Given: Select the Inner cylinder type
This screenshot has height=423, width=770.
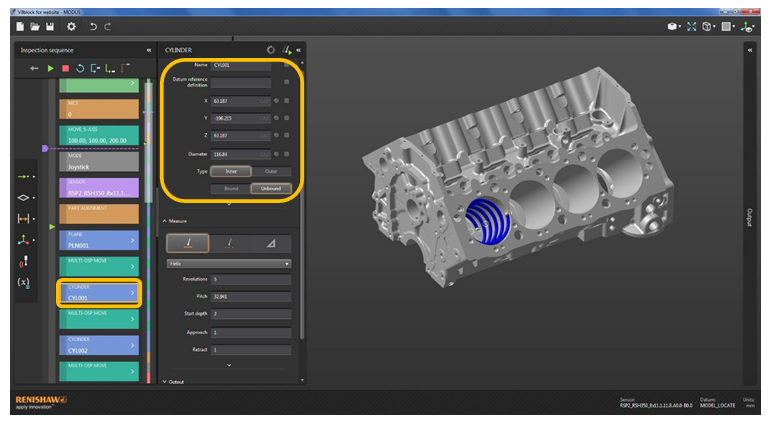Looking at the screenshot, I should click(x=230, y=172).
